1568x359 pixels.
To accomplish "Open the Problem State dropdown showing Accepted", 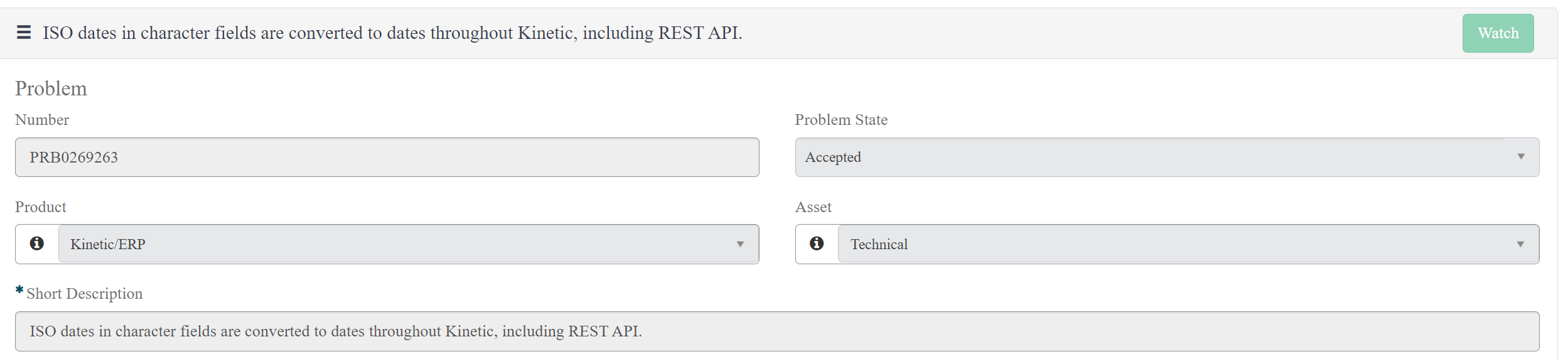I will [1167, 157].
